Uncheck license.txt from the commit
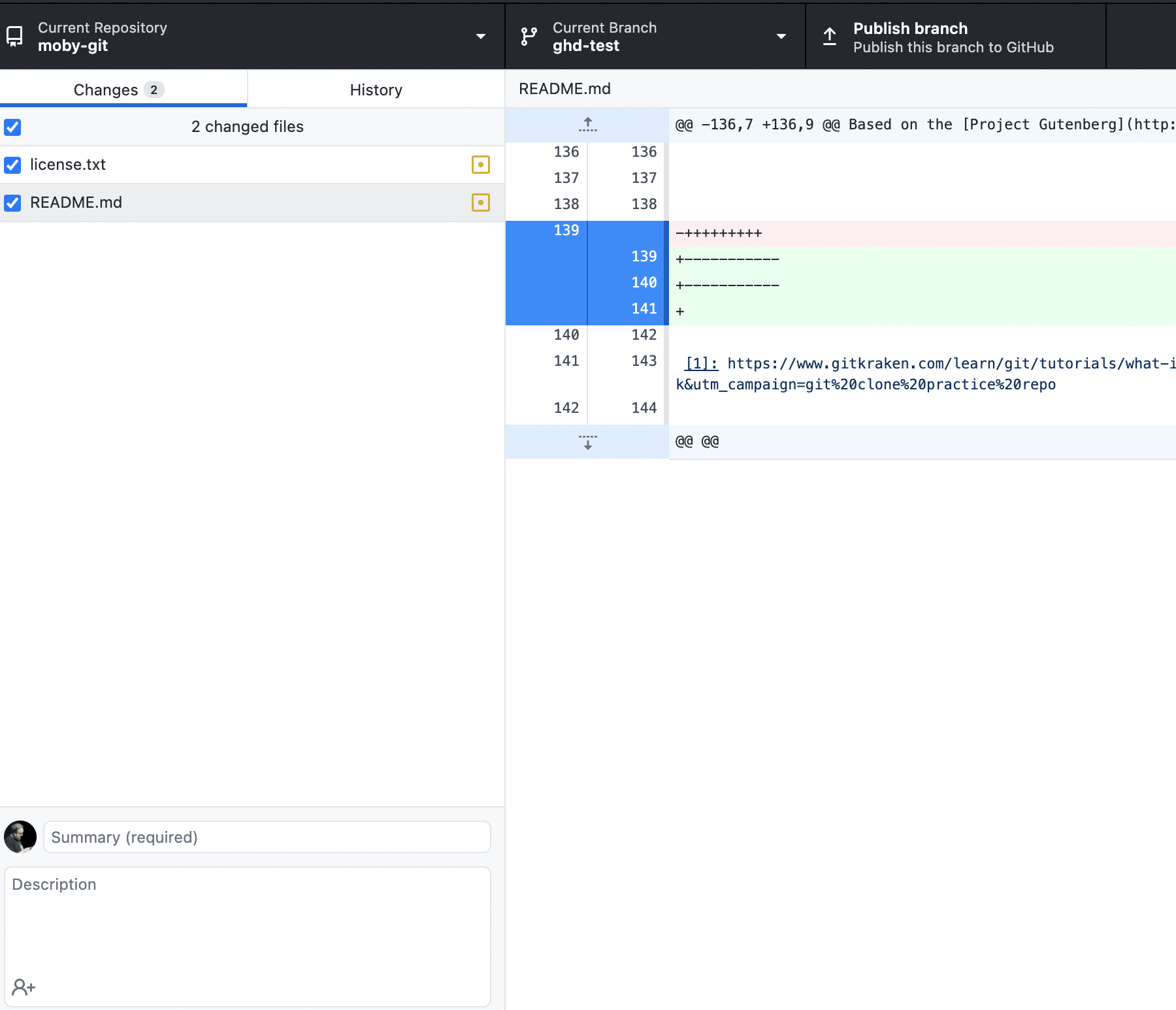This screenshot has width=1176, height=1010. coord(12,165)
